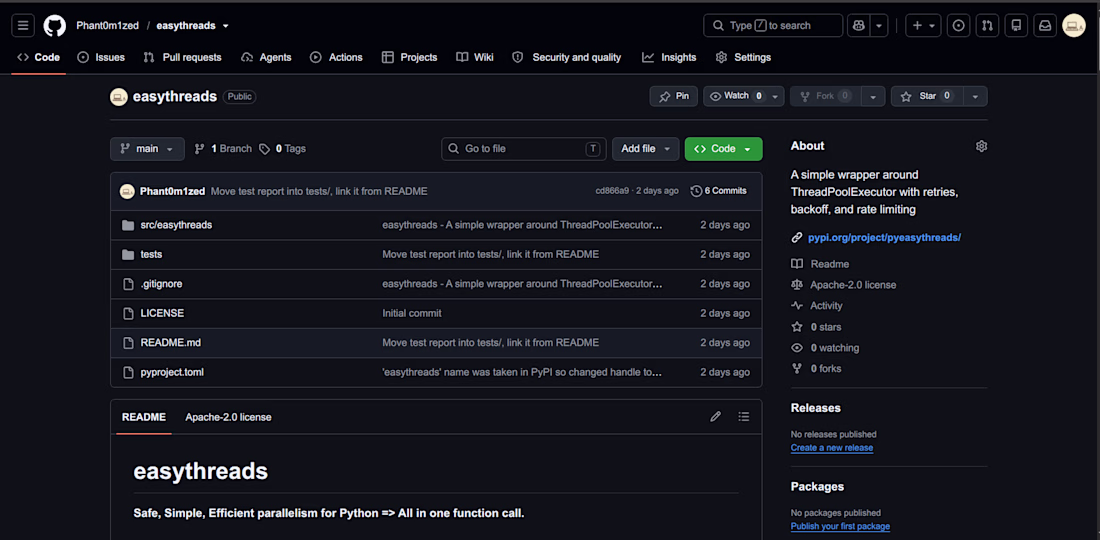Expand the Copilot dropdown arrow
The width and height of the screenshot is (1100, 540).
(879, 26)
